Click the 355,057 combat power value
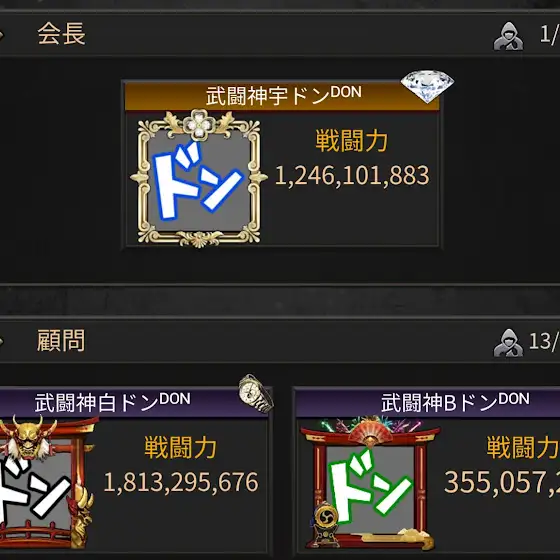This screenshot has width=560, height=560. tap(502, 482)
